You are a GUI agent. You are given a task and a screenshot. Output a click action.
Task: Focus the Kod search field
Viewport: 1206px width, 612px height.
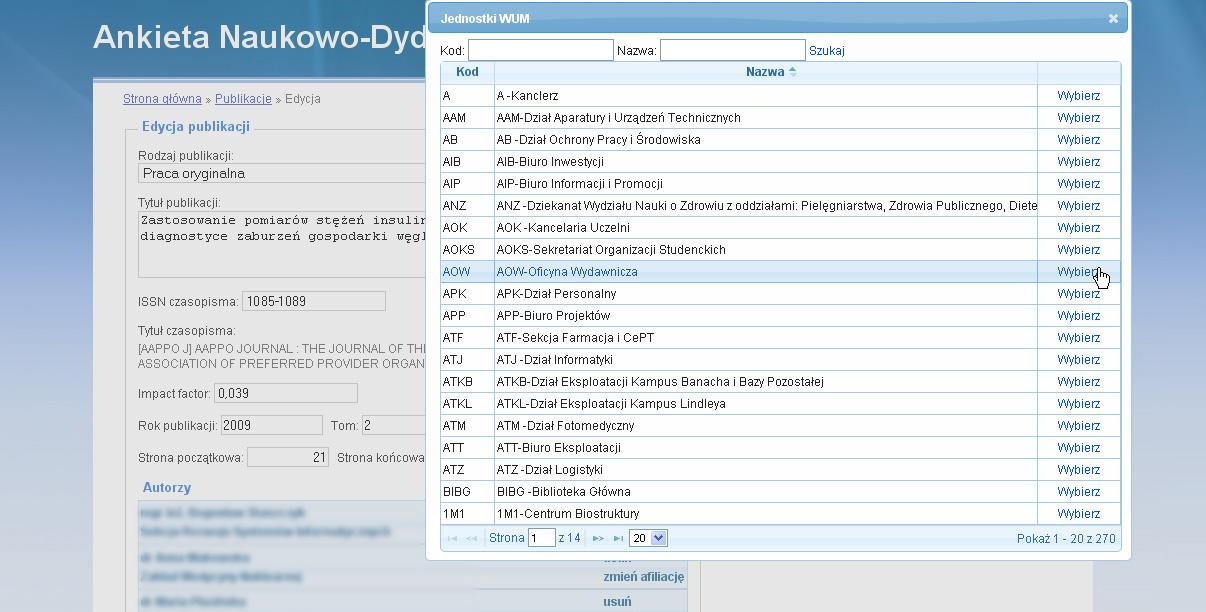(x=541, y=50)
